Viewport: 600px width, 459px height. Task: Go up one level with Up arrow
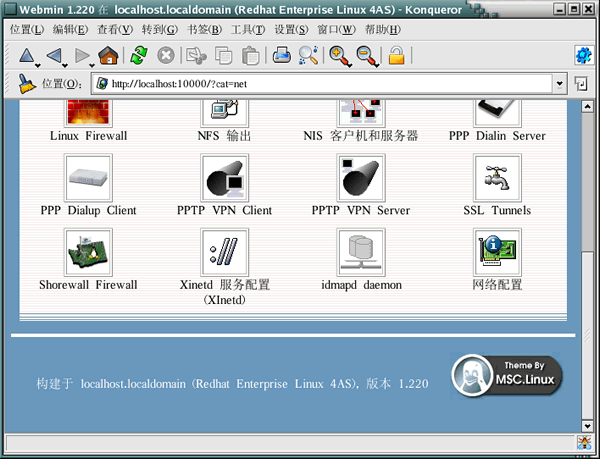coord(26,56)
